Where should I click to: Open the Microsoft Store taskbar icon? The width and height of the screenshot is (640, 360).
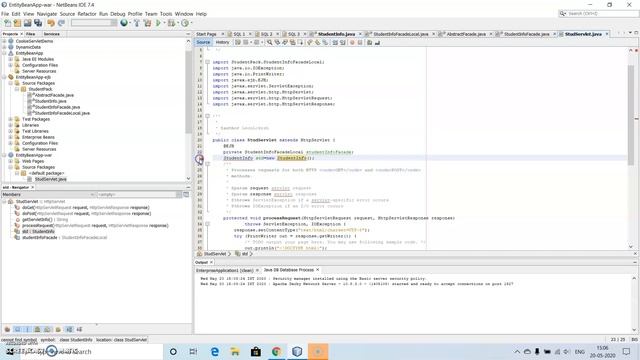click(256, 351)
